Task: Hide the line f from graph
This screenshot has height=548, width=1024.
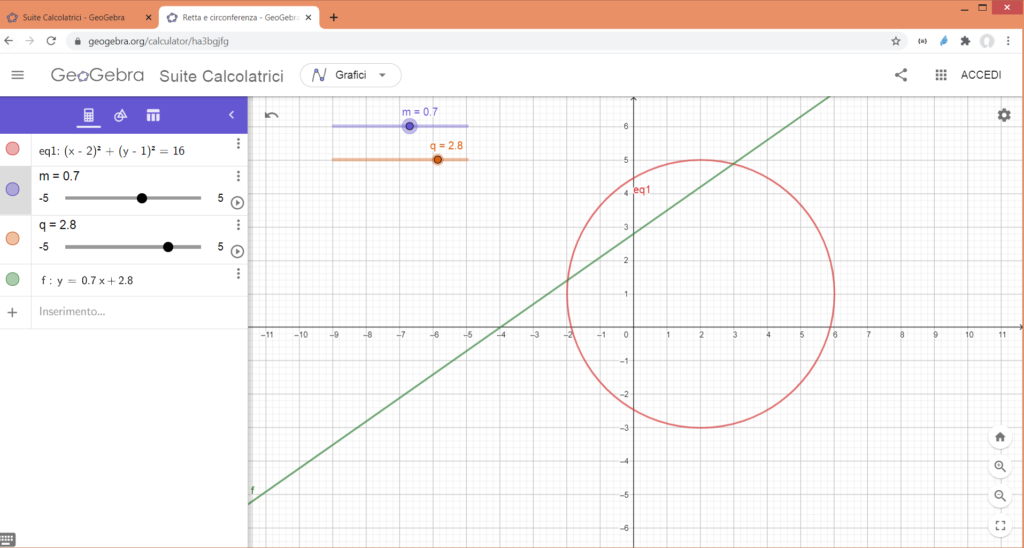Action: pyautogui.click(x=12, y=280)
